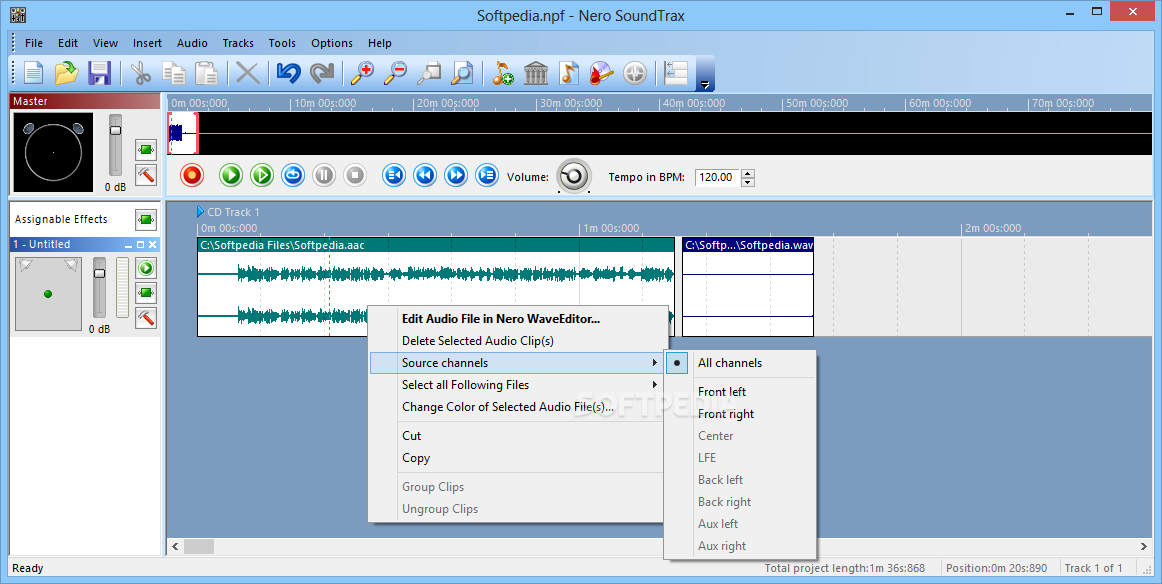Click the Tempo in BPM input field
The width and height of the screenshot is (1162, 584).
[717, 178]
